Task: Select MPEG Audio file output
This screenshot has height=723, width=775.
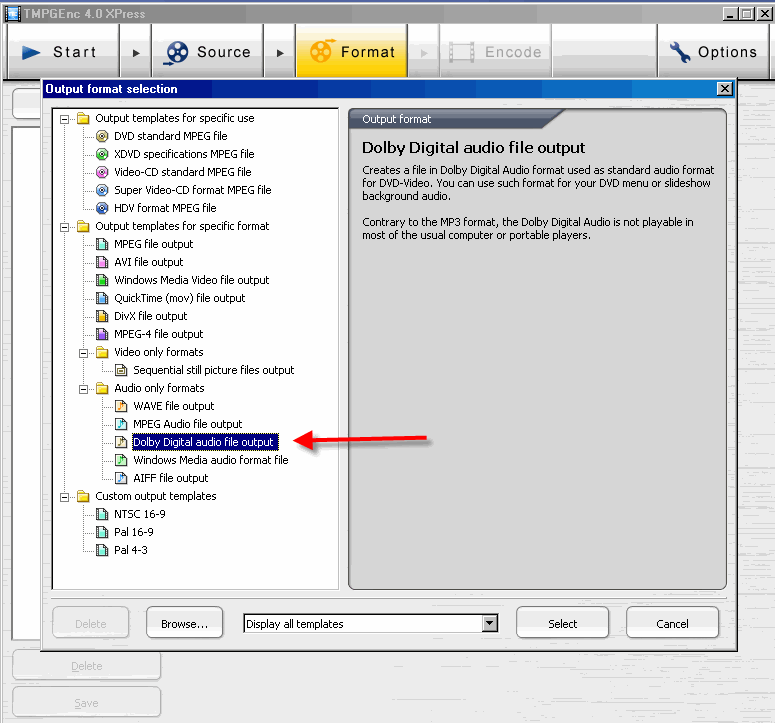Action: click(187, 424)
